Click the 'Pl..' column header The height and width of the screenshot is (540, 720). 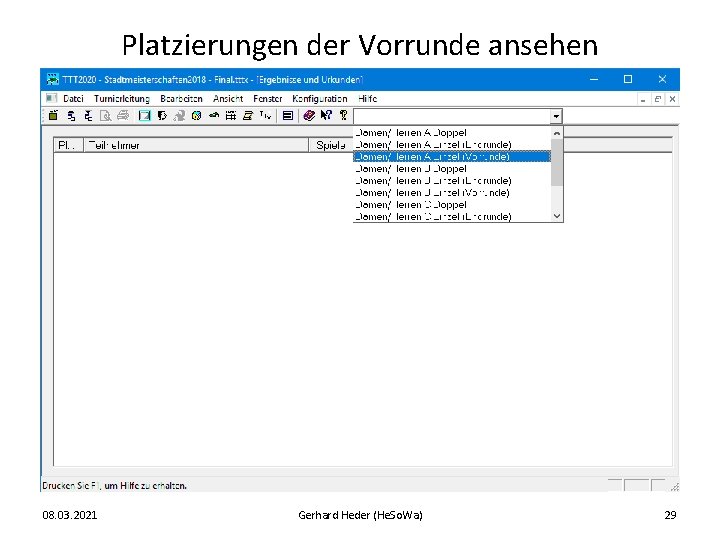68,145
